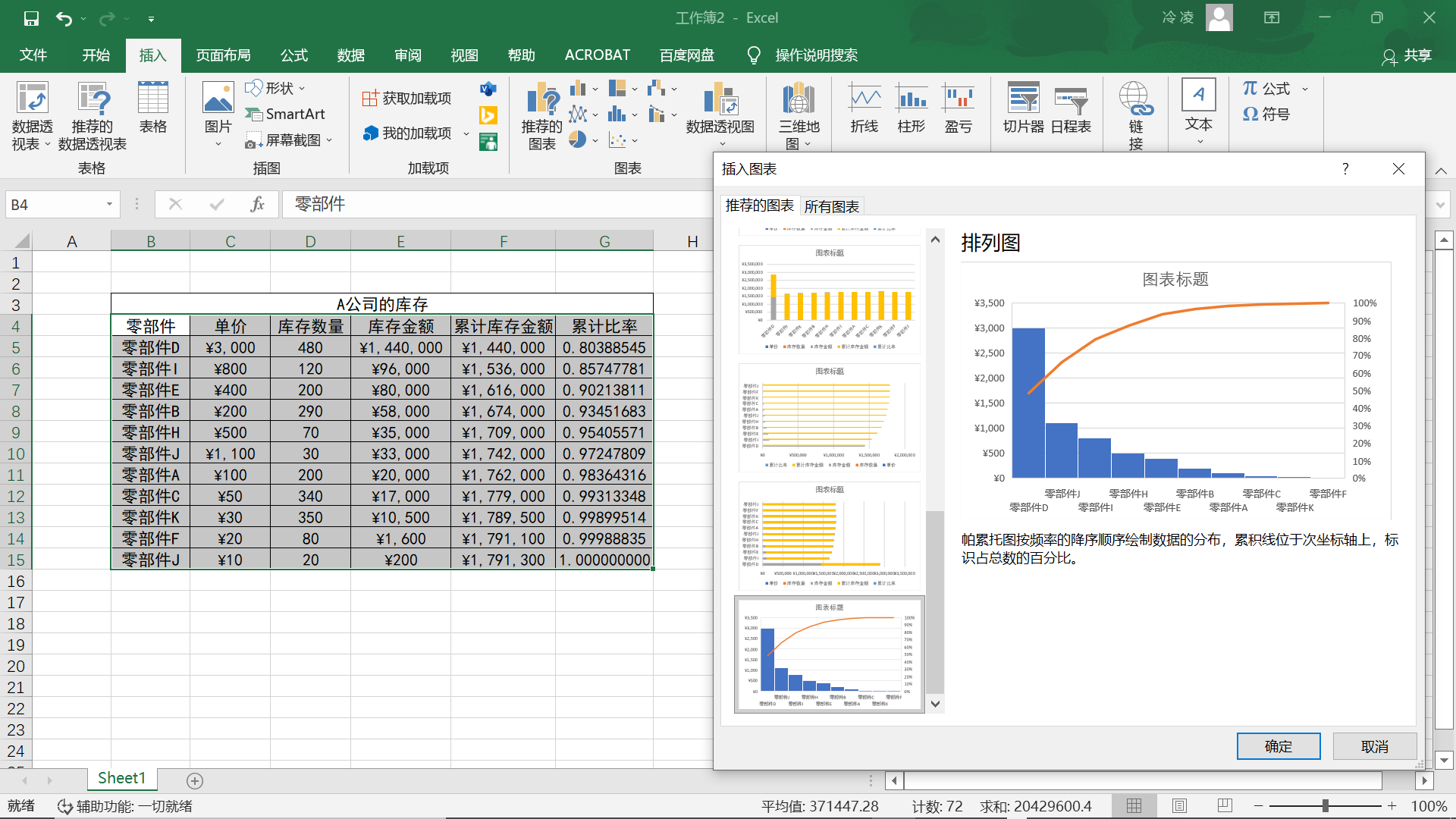Insert a Slicer (切片器)
This screenshot has height=819, width=1456.
point(1024,108)
